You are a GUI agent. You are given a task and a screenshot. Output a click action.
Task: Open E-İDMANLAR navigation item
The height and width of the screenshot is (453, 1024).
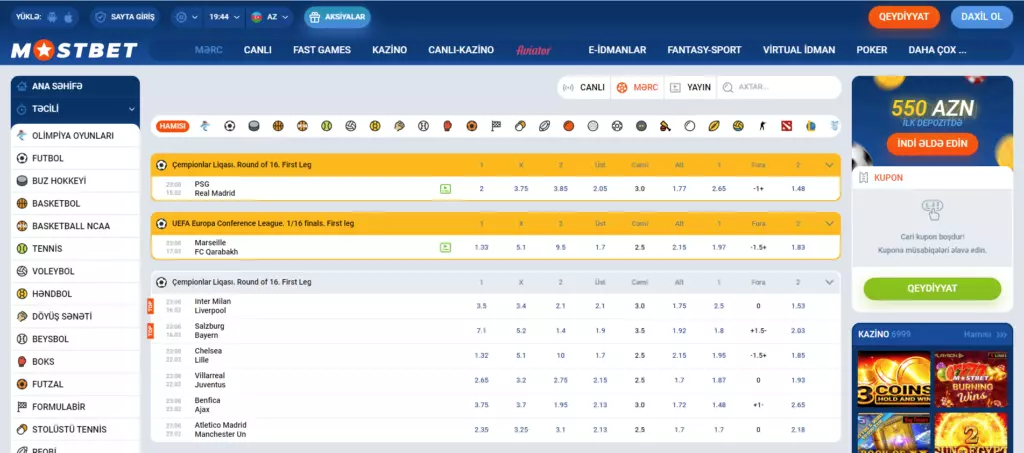pyautogui.click(x=617, y=50)
